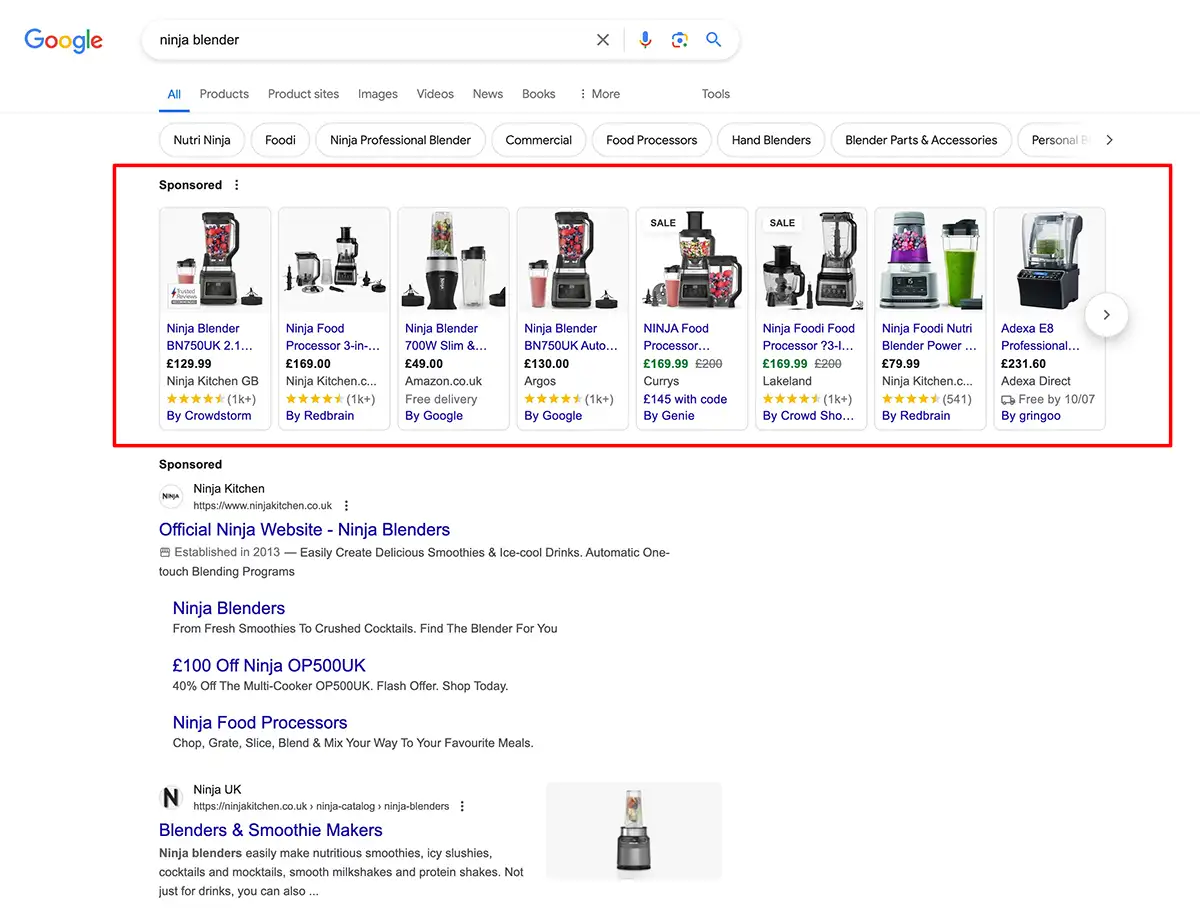Select the All tab
Viewport: 1200px width, 912px height.
(174, 94)
